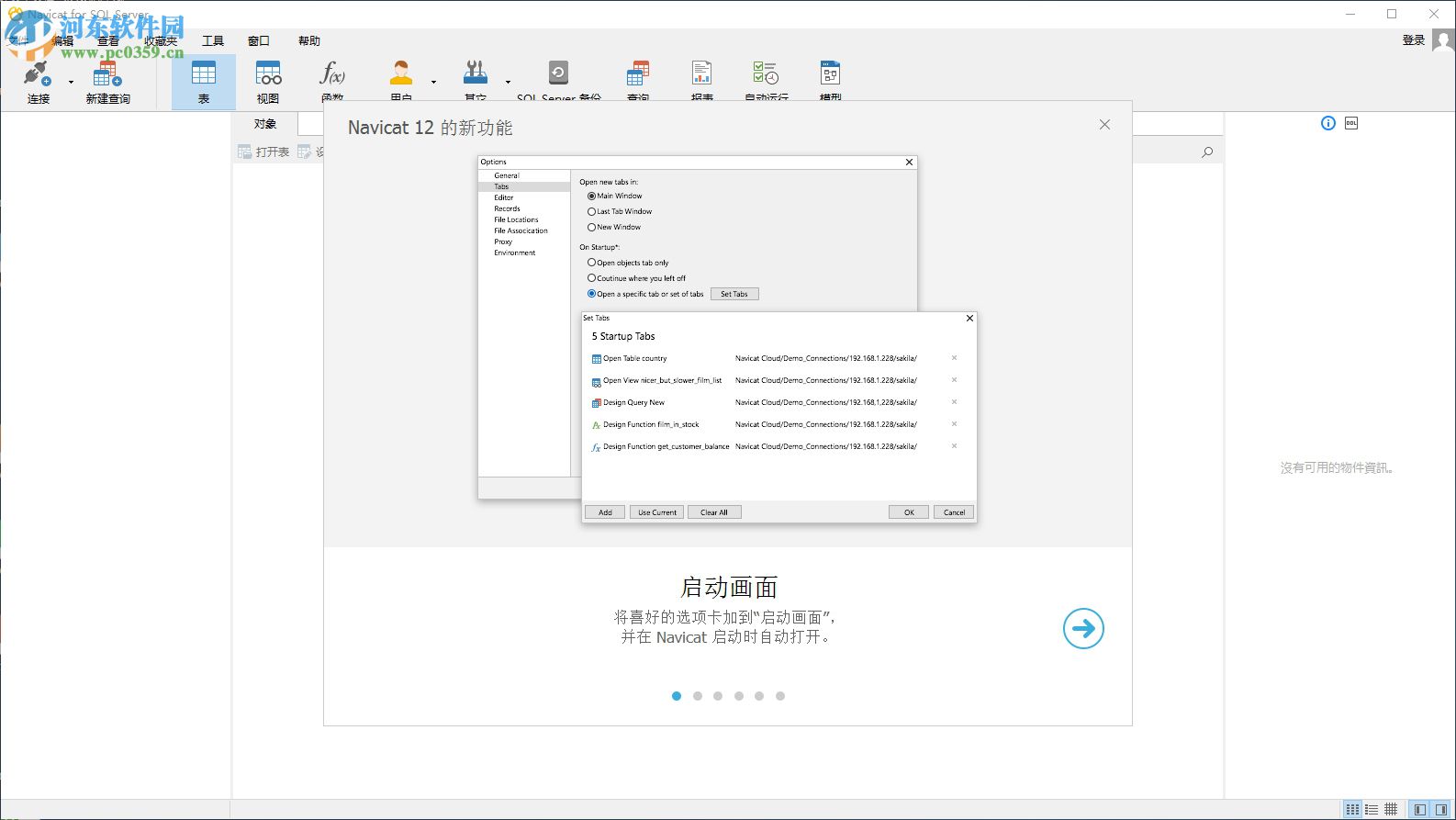Open the 自动运行 automation section
Viewport: 1456px width, 820px height.
click(x=766, y=82)
